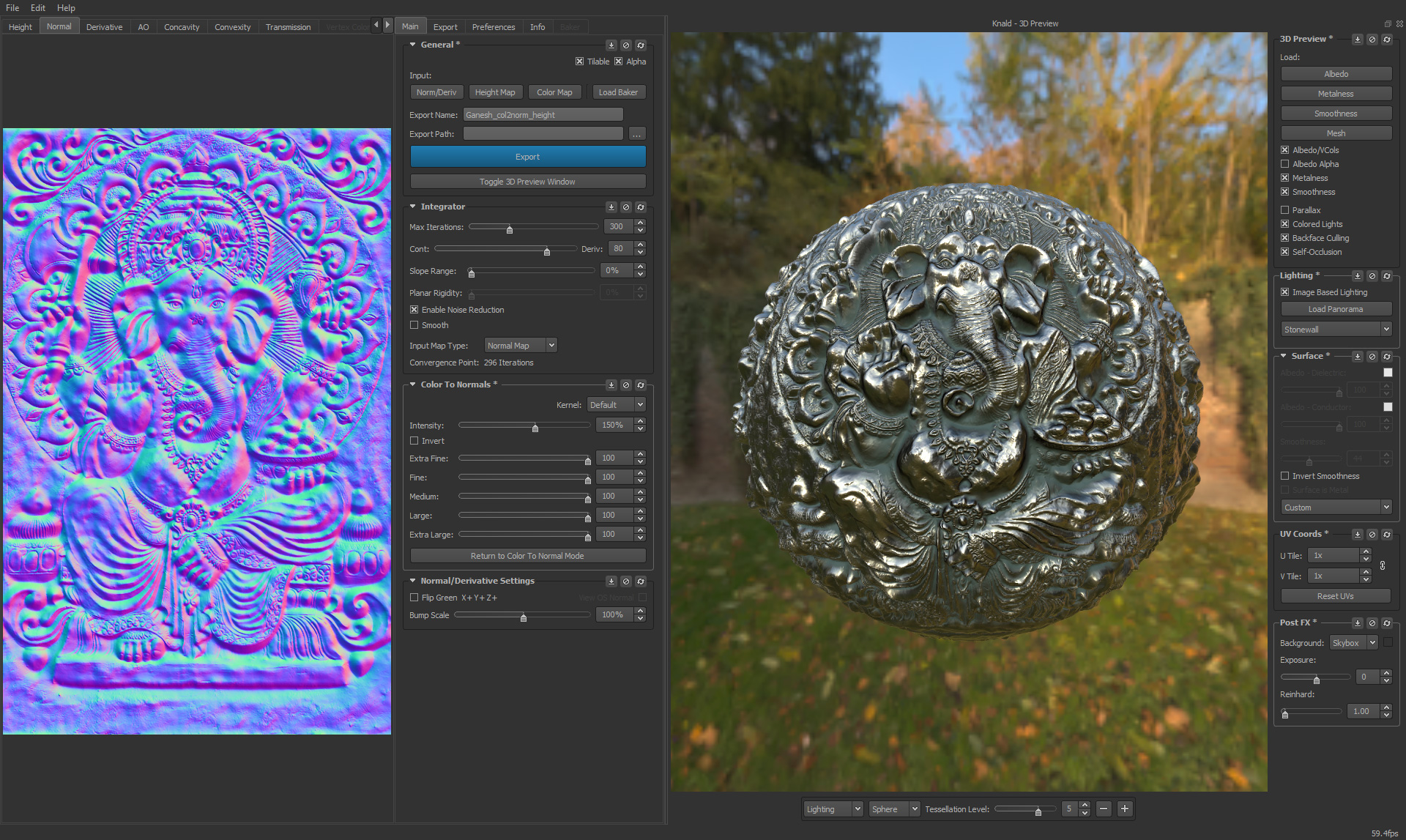Screen dimensions: 1406x840
Task: Click the reset icon in Integrator section
Action: tap(640, 207)
